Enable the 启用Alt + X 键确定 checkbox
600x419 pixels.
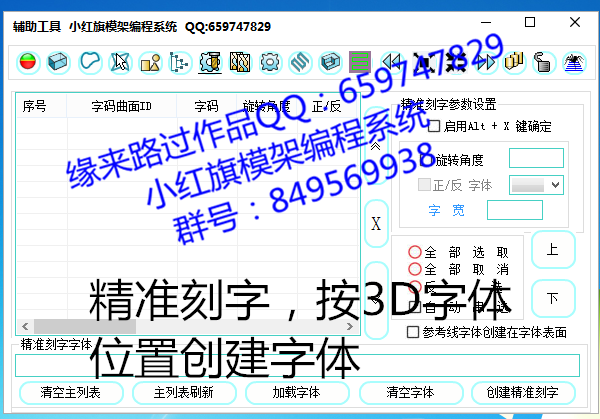pos(434,126)
